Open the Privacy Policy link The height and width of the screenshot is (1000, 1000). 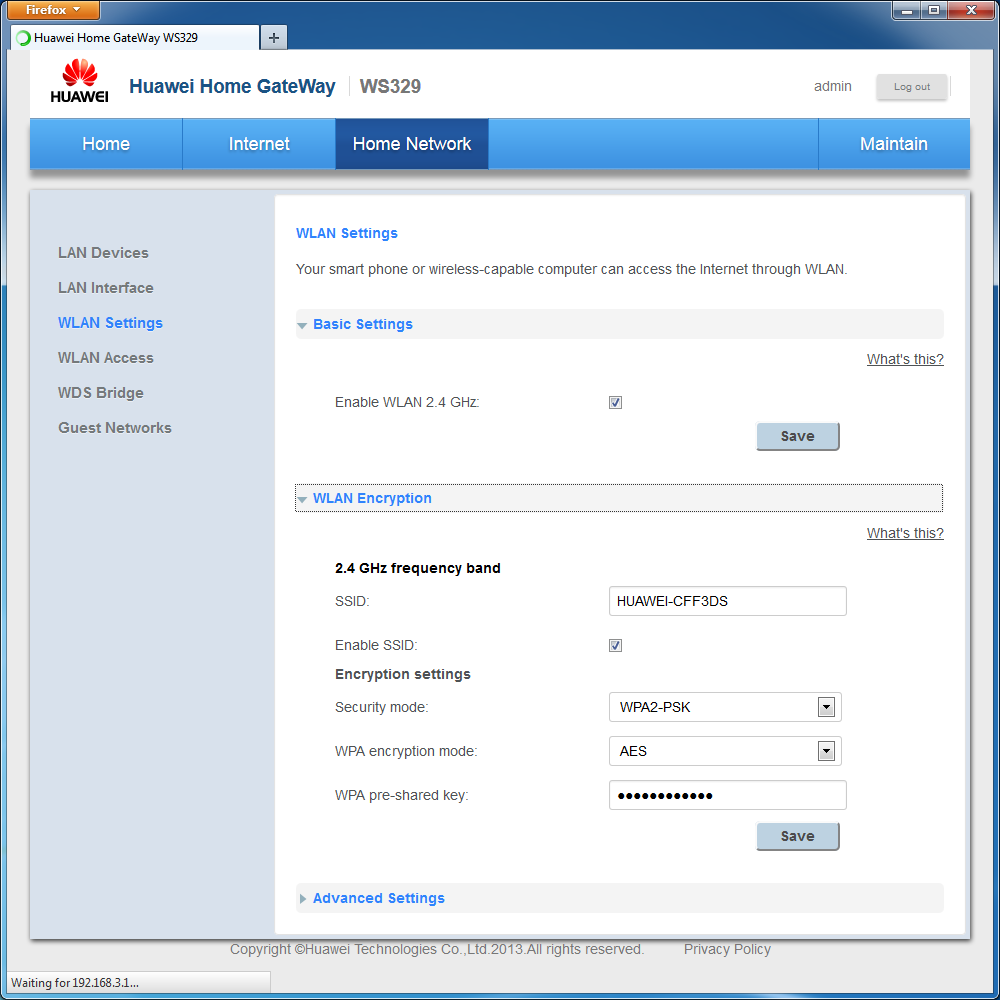point(727,949)
